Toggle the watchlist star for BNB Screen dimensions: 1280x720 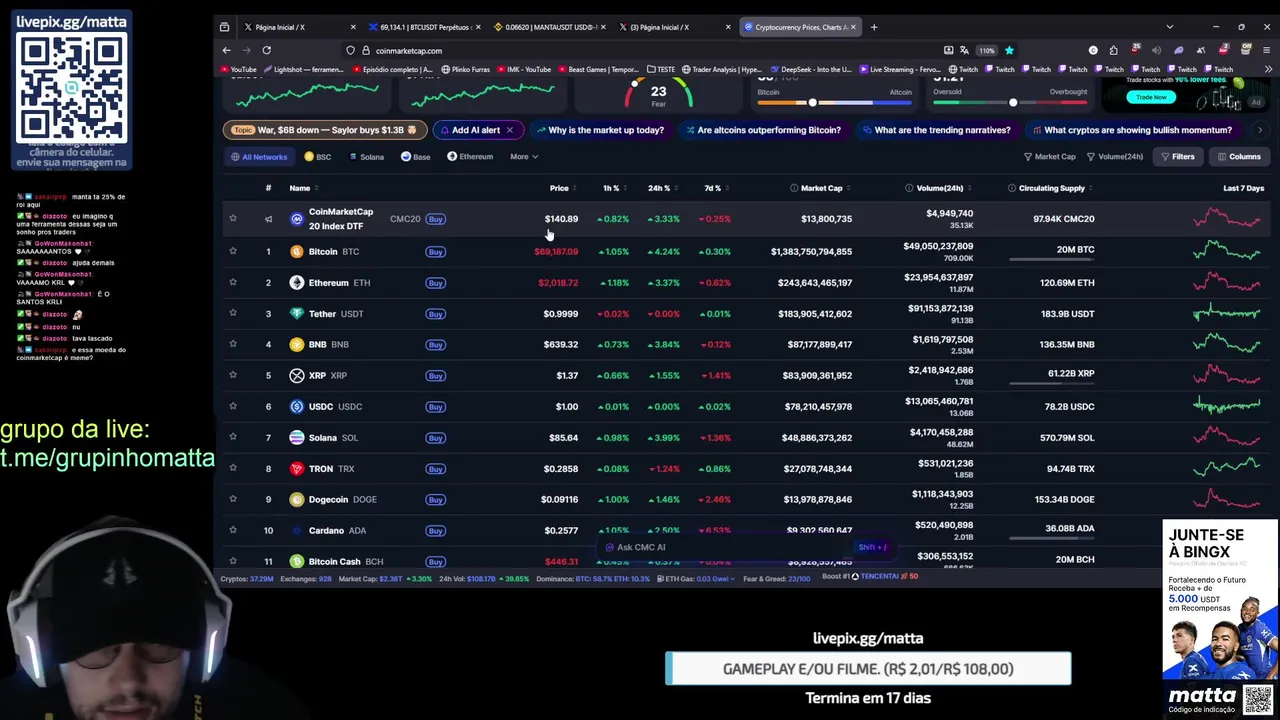pos(233,344)
